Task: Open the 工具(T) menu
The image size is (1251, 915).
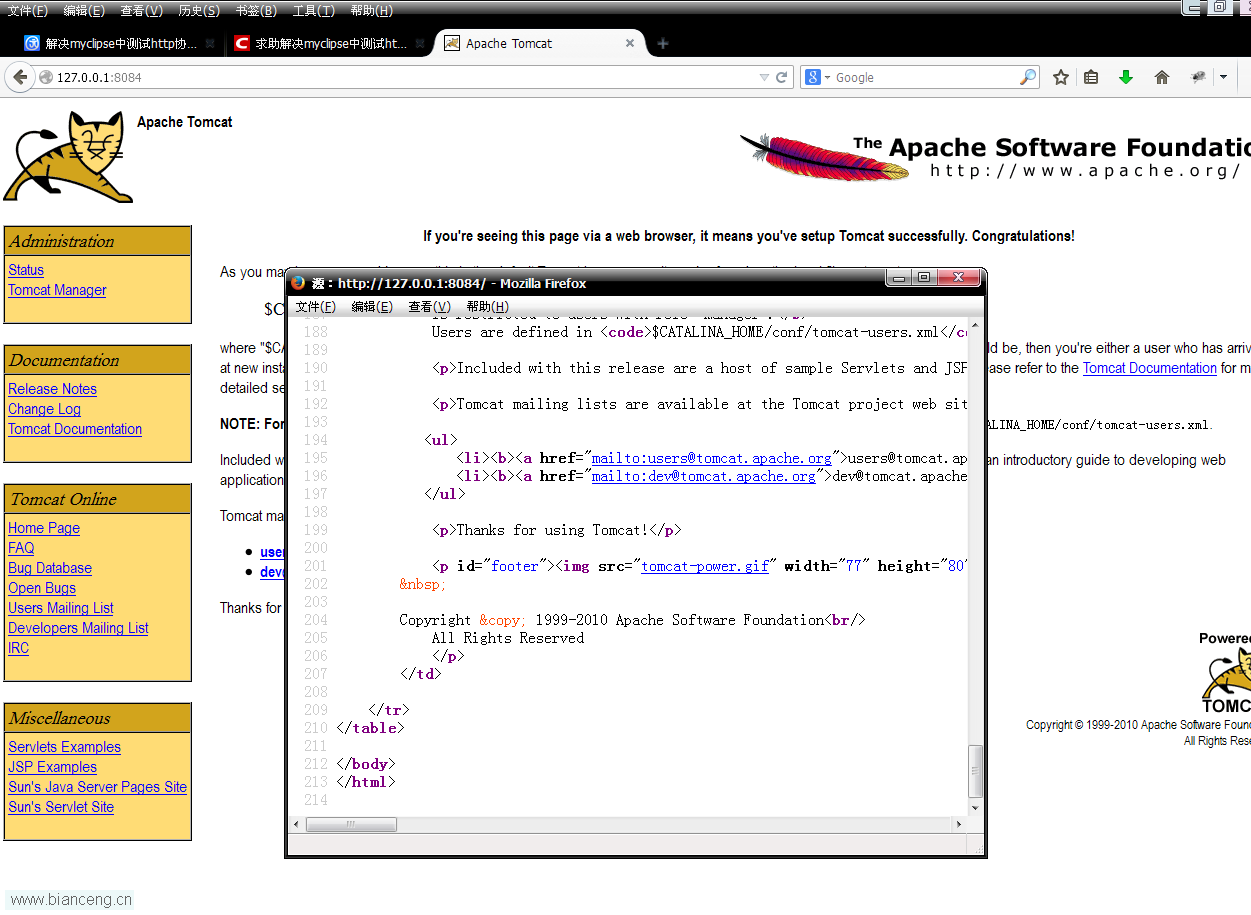Action: click(x=313, y=11)
